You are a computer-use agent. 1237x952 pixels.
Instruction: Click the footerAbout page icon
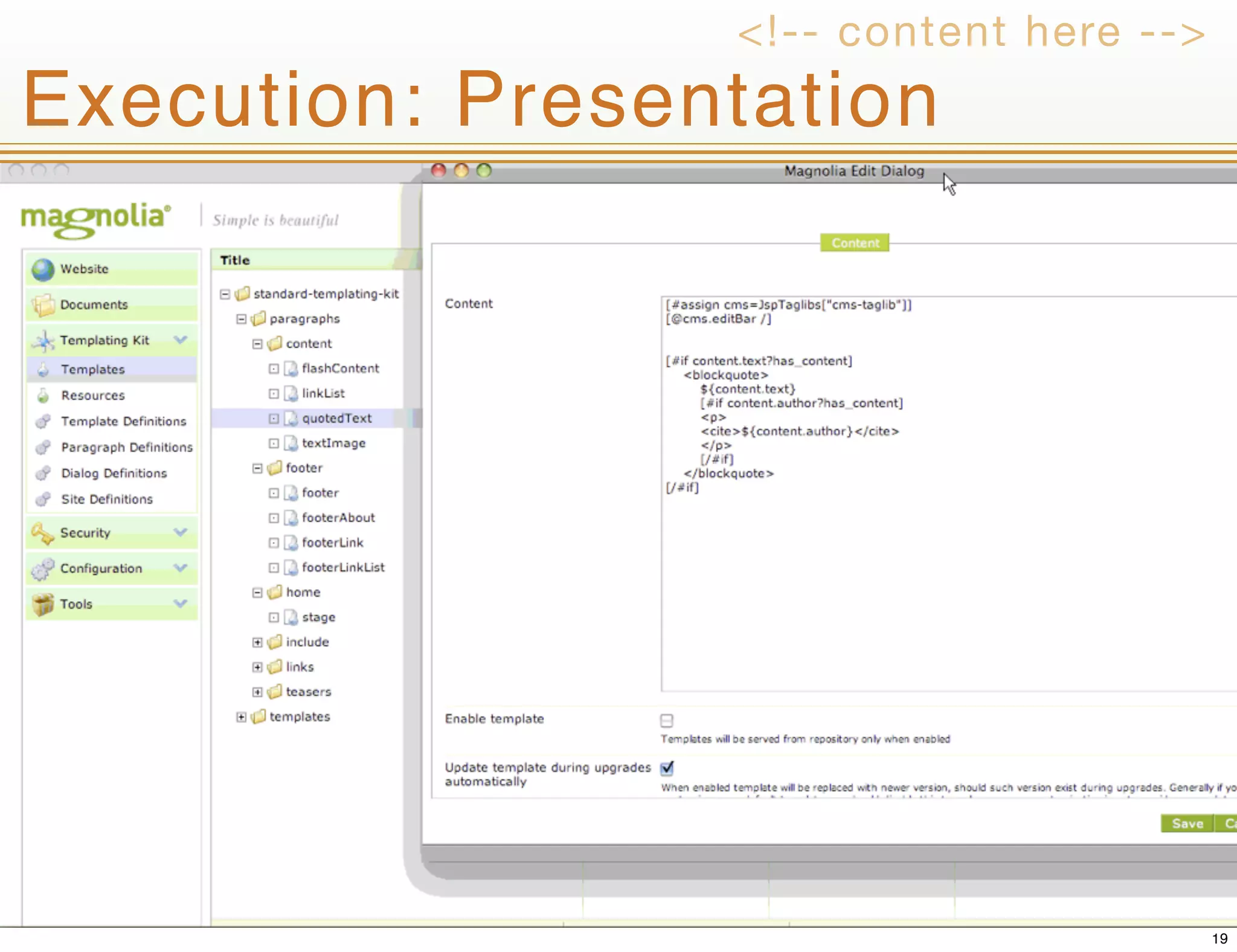pyautogui.click(x=291, y=518)
